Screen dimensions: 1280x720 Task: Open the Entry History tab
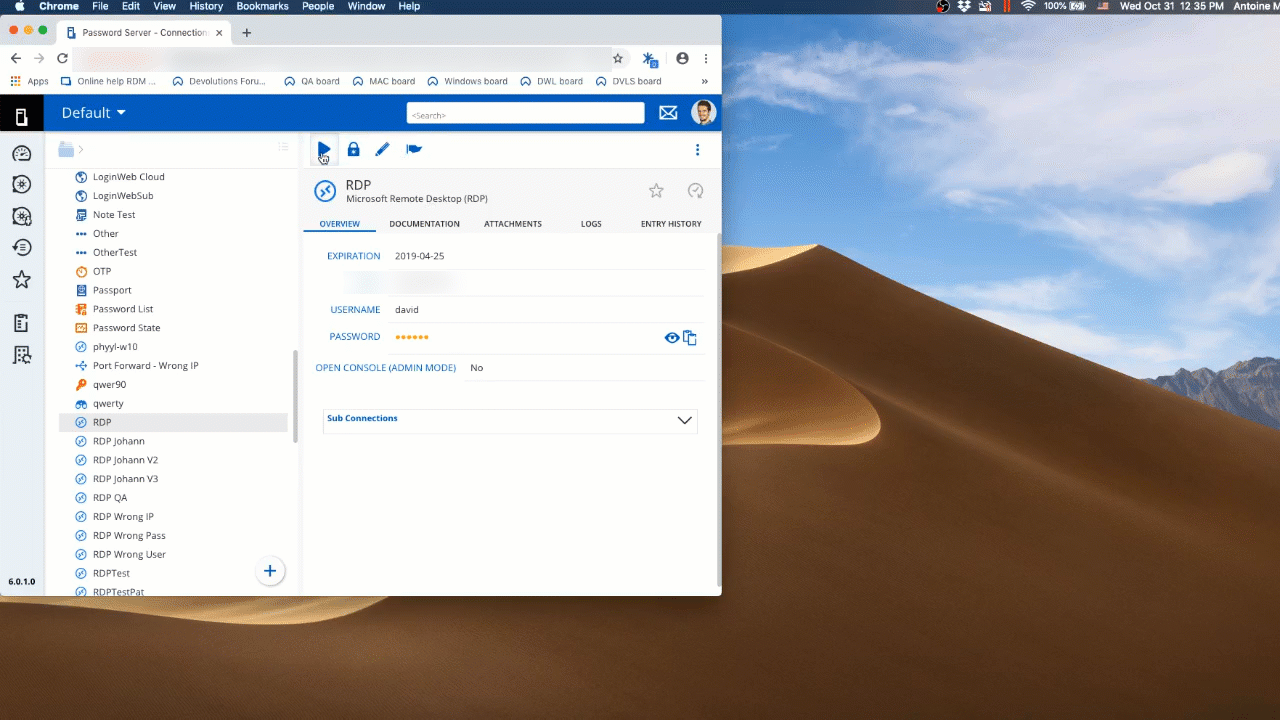tap(670, 224)
